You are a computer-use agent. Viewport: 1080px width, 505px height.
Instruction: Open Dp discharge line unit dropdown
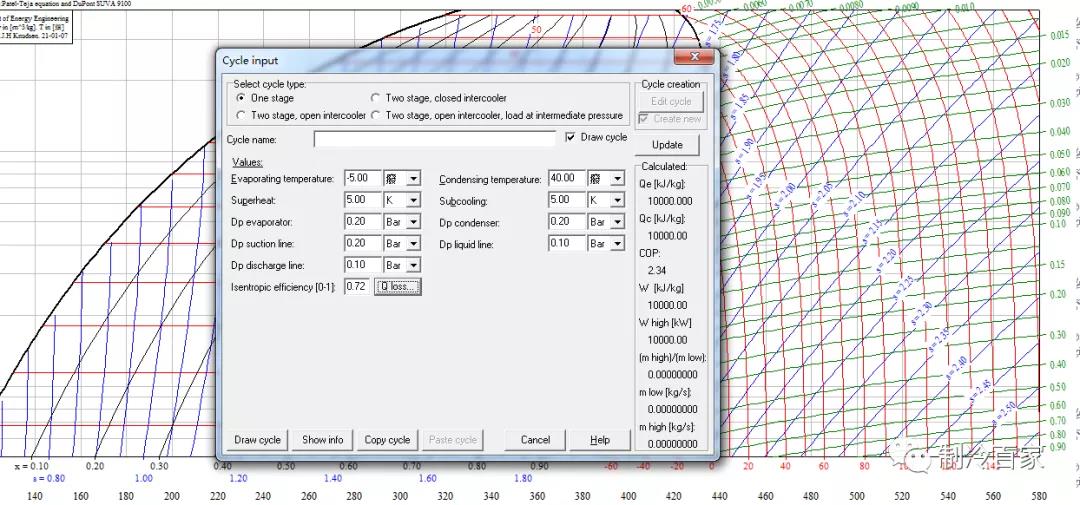[414, 266]
